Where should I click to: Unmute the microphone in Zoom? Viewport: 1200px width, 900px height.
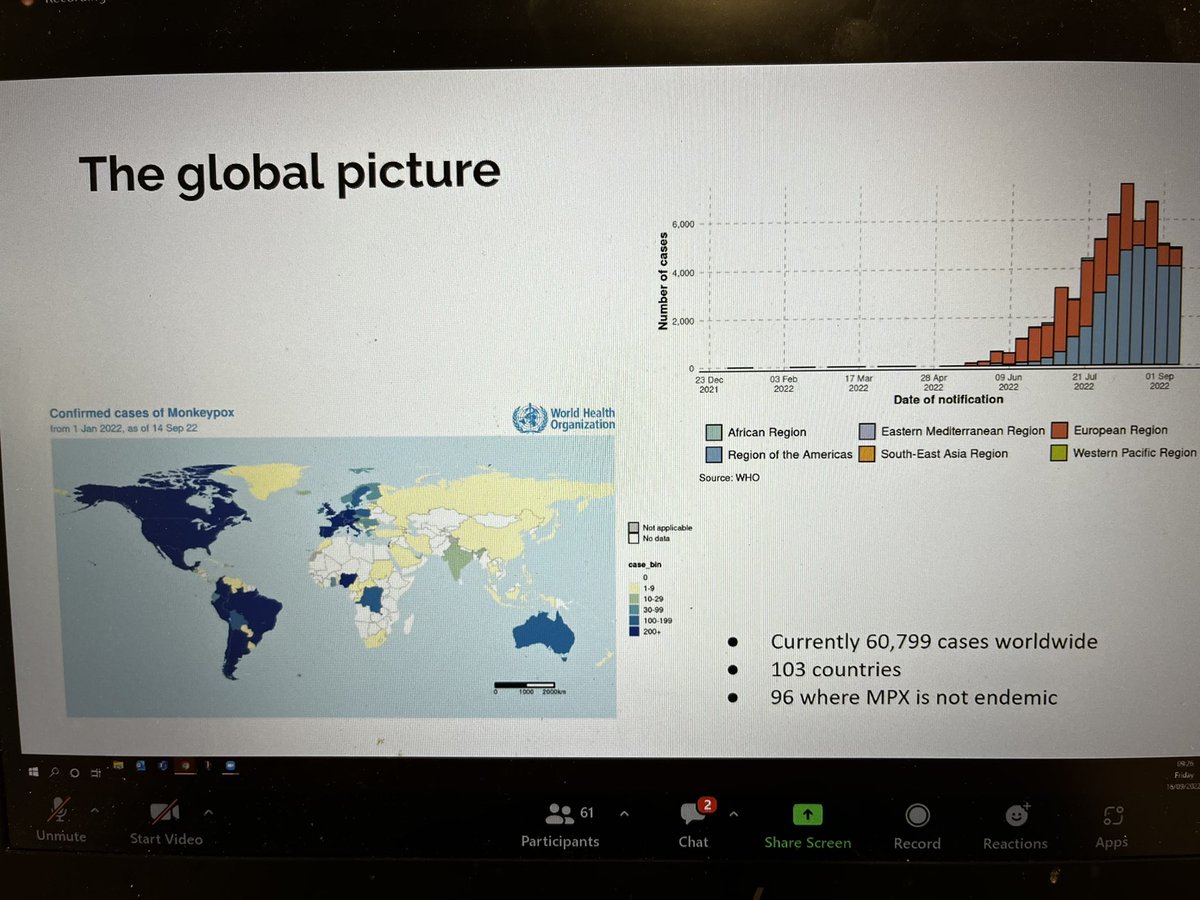pyautogui.click(x=61, y=820)
